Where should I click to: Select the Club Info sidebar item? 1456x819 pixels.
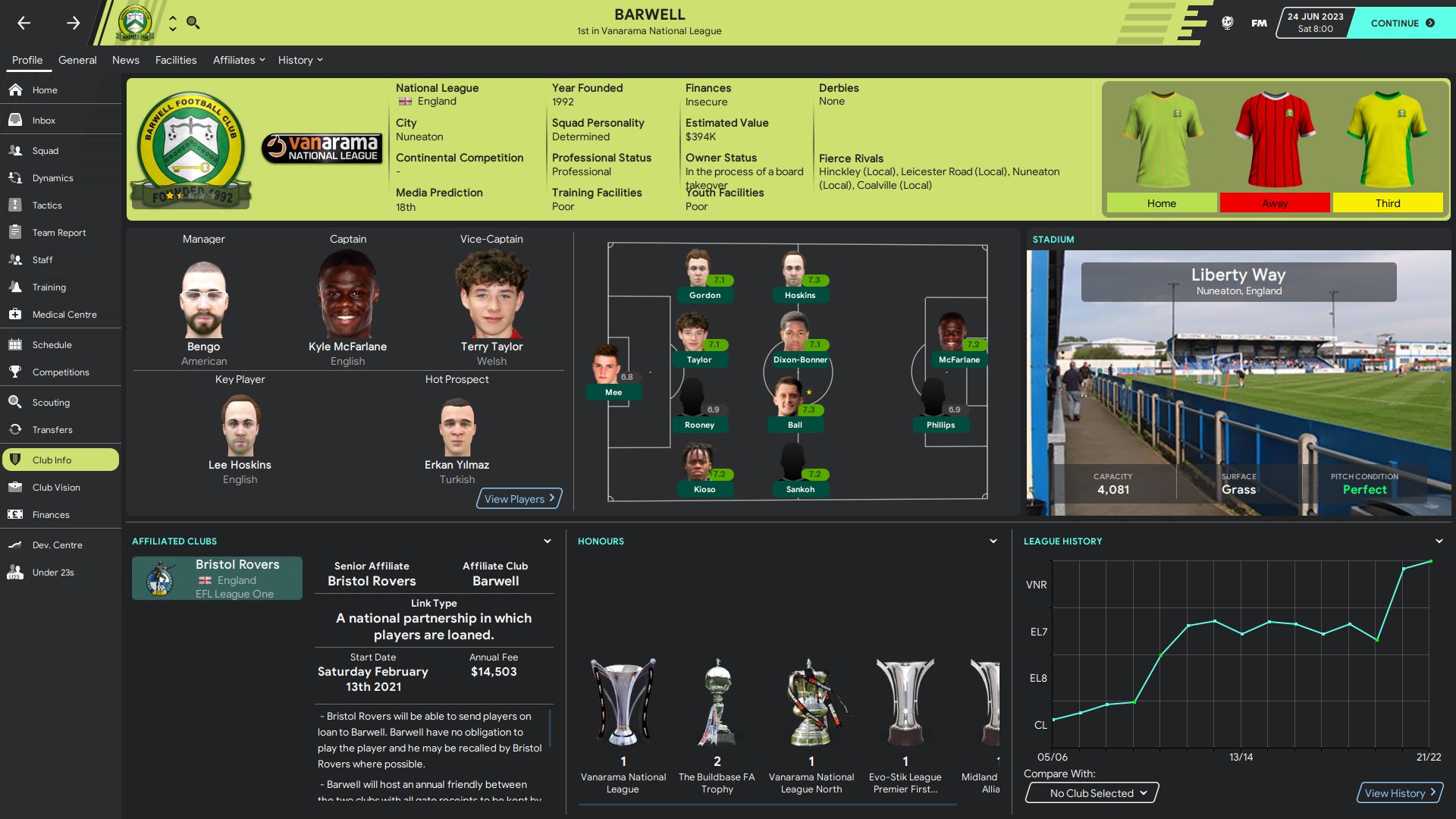pyautogui.click(x=61, y=460)
